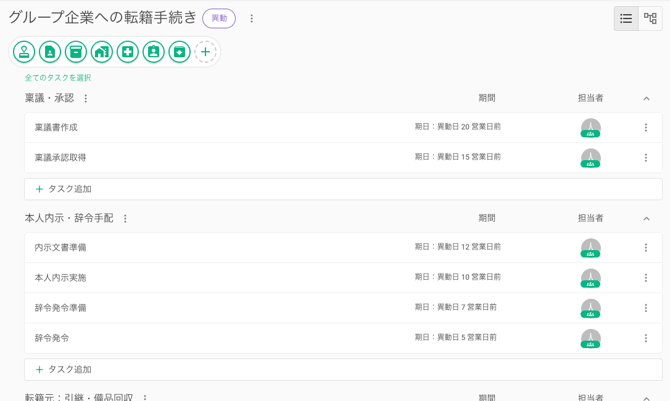
Task: Open row menu for 辞令発令 task
Action: click(x=646, y=338)
